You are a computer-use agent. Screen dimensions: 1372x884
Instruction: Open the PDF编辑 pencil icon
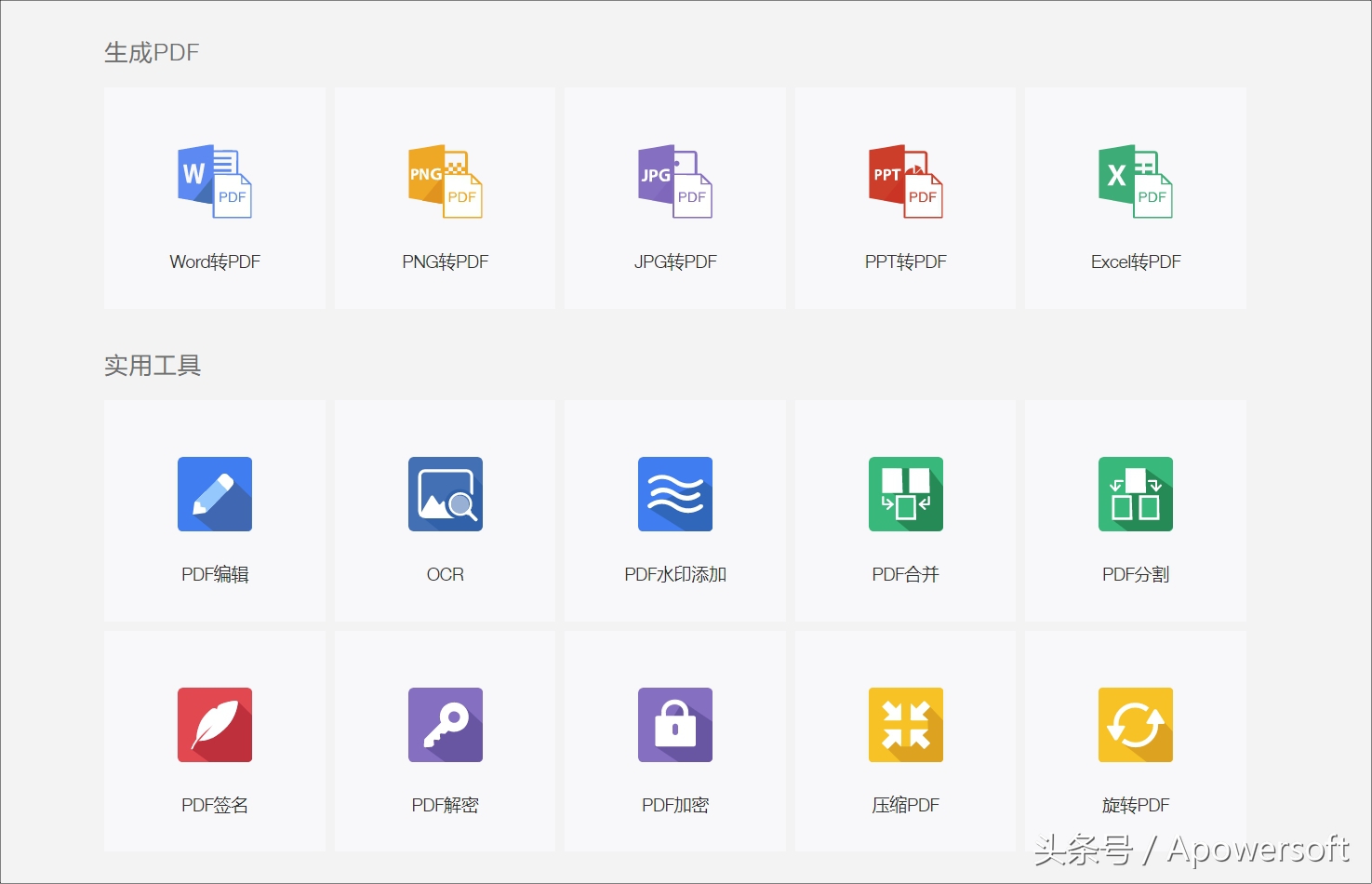click(215, 494)
